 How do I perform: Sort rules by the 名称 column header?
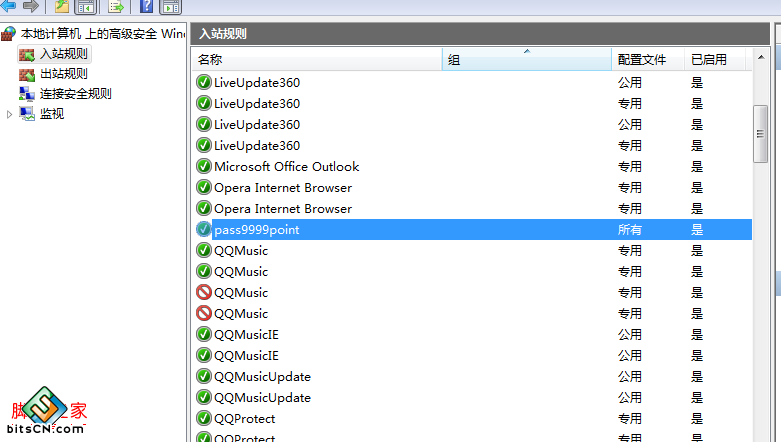click(x=317, y=59)
